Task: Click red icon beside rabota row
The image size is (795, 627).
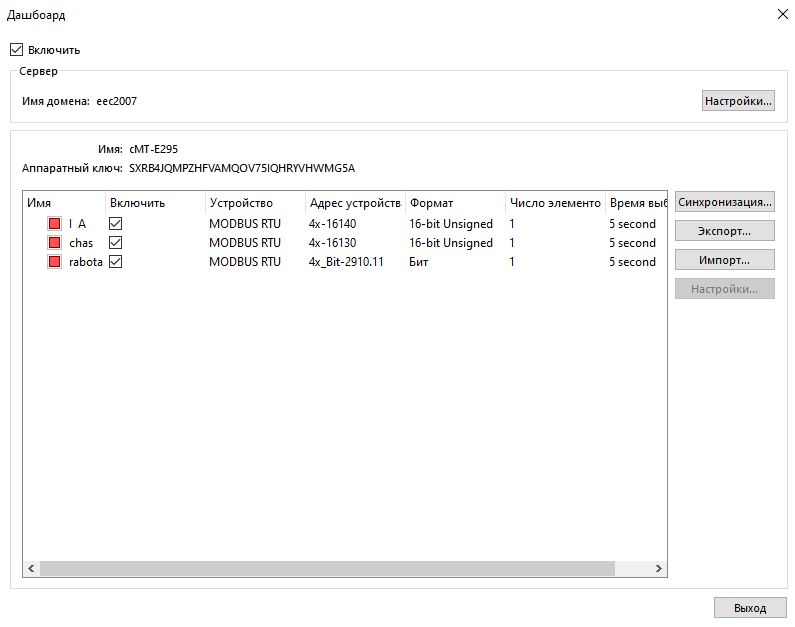Action: click(x=54, y=262)
